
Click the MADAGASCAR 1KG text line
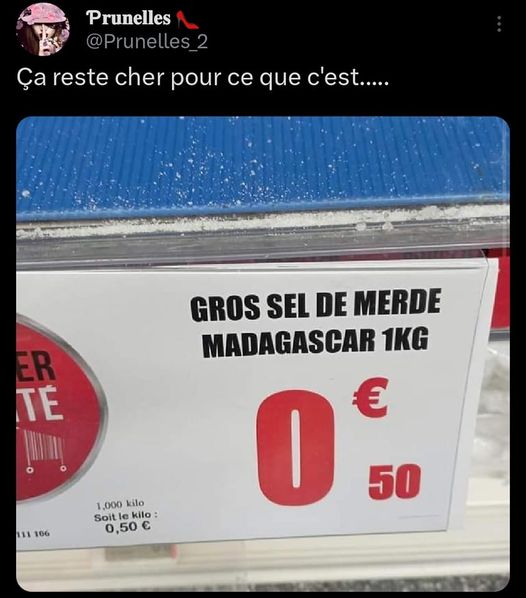click(315, 341)
